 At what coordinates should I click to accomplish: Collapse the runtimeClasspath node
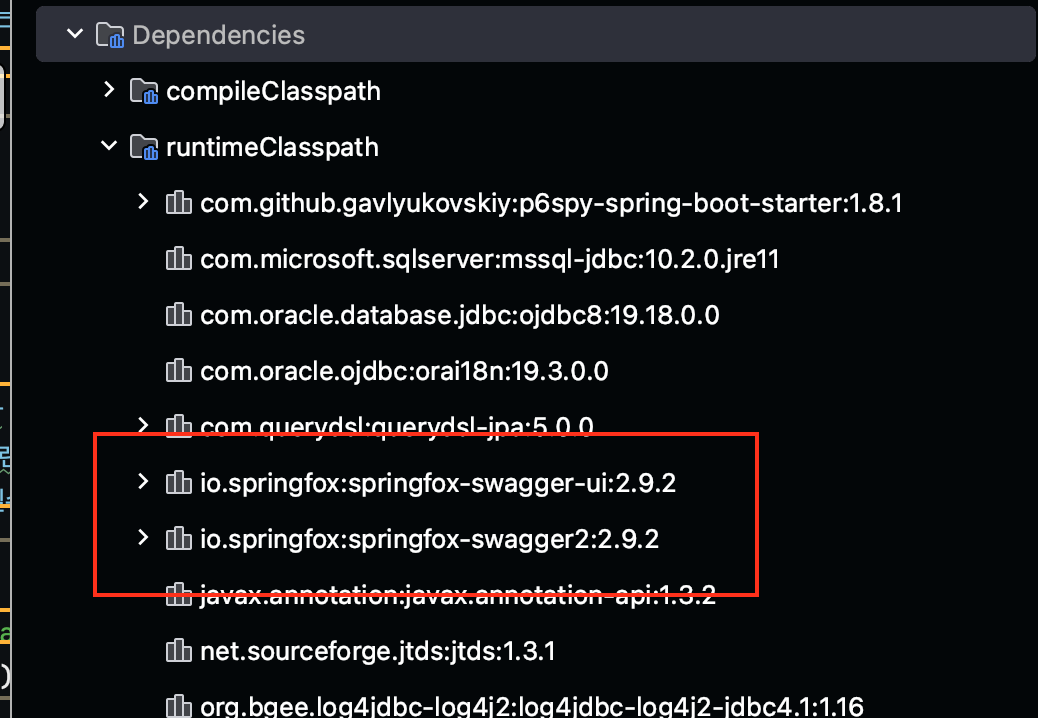click(x=109, y=146)
